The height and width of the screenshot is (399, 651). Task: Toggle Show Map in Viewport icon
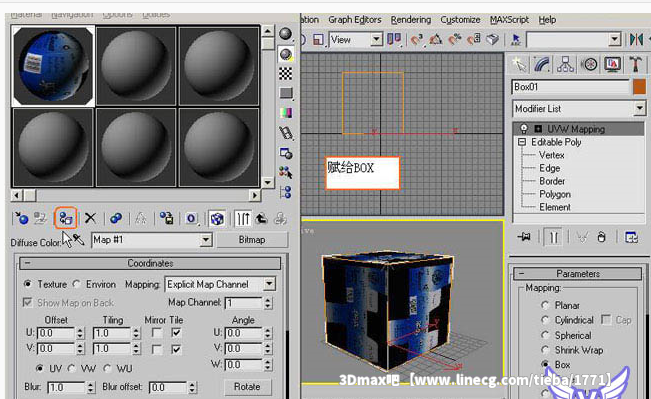(x=217, y=218)
